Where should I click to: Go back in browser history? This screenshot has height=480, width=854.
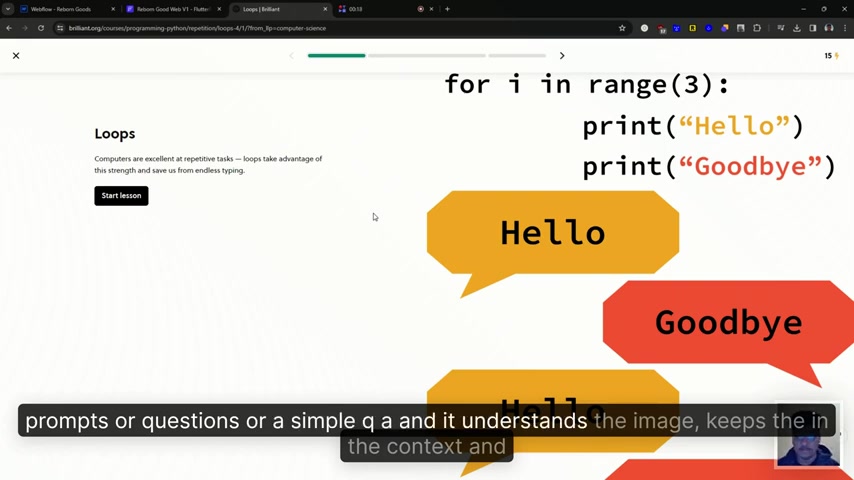[9, 28]
